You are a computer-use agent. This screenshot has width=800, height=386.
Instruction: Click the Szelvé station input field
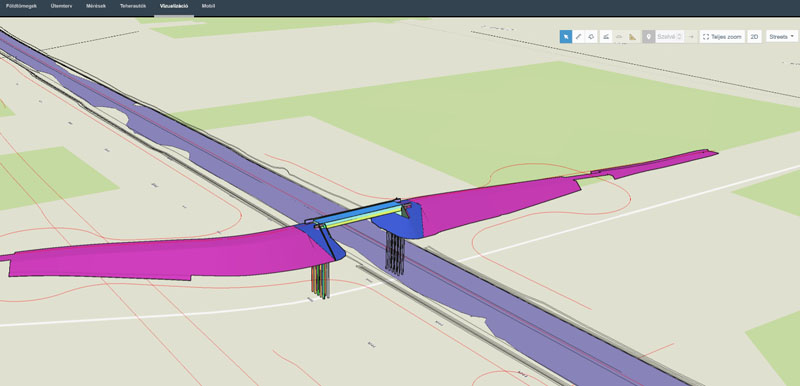(669, 37)
